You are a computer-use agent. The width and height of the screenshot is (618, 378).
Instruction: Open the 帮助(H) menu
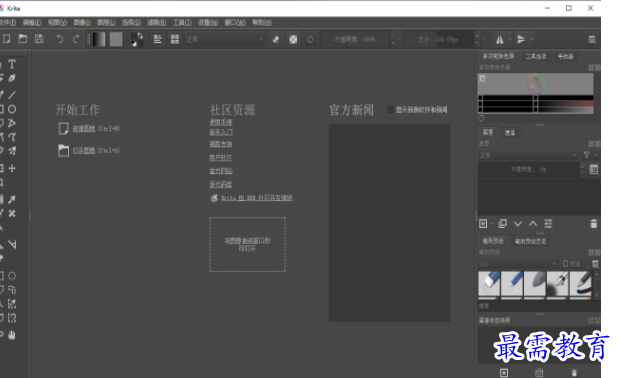pyautogui.click(x=262, y=22)
